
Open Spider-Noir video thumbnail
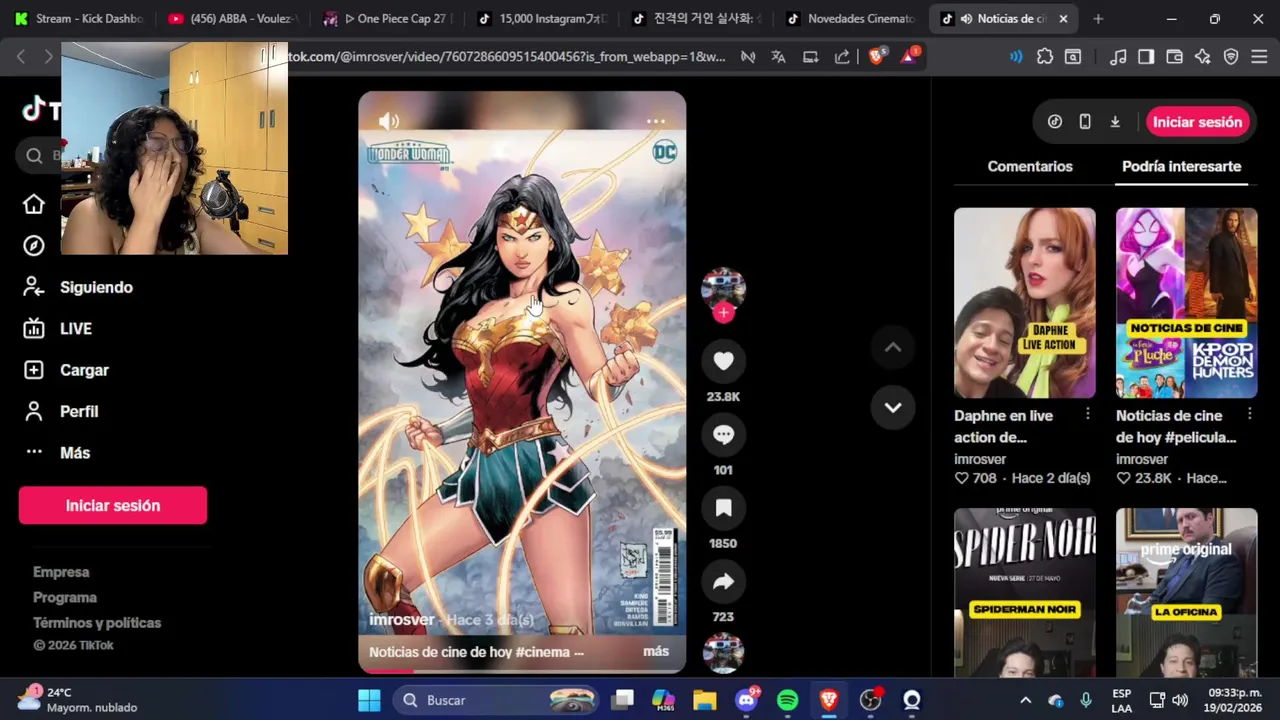coord(1025,592)
